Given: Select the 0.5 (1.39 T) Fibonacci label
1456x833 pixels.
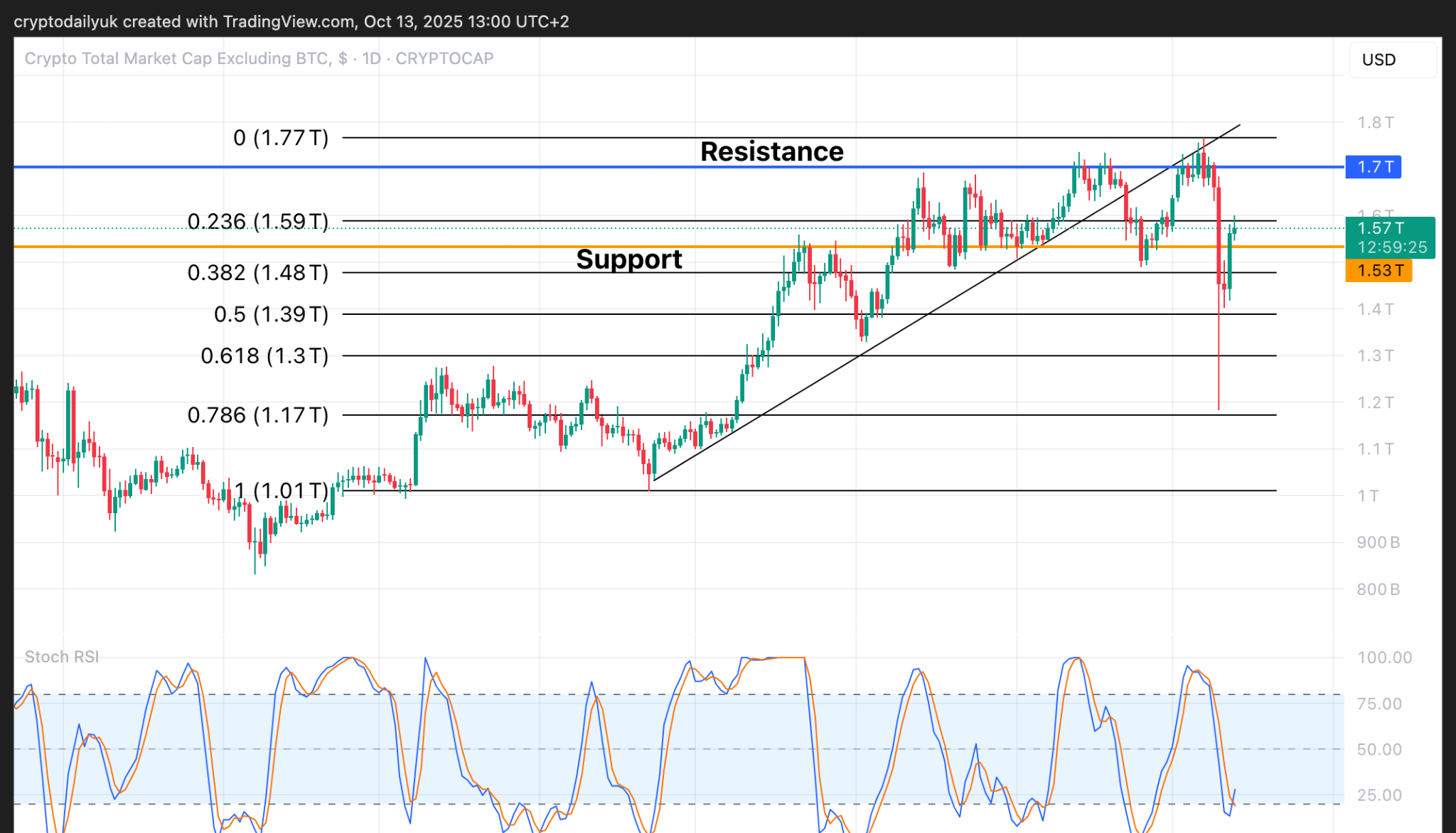Looking at the screenshot, I should point(271,314).
